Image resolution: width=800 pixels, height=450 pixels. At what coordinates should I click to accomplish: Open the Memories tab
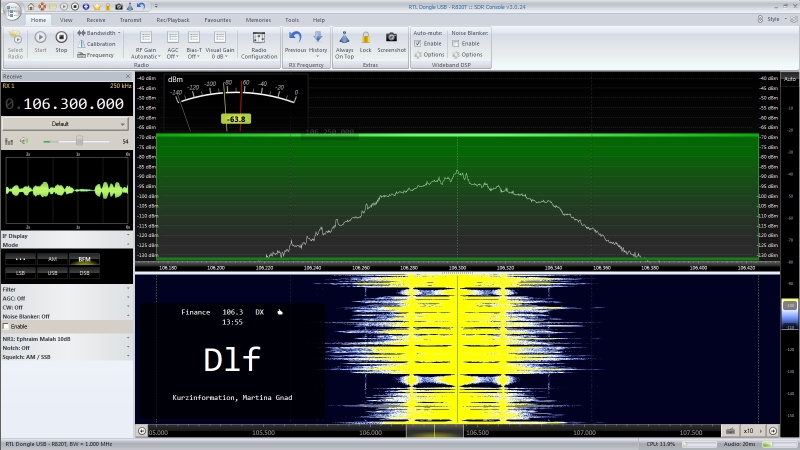258,20
